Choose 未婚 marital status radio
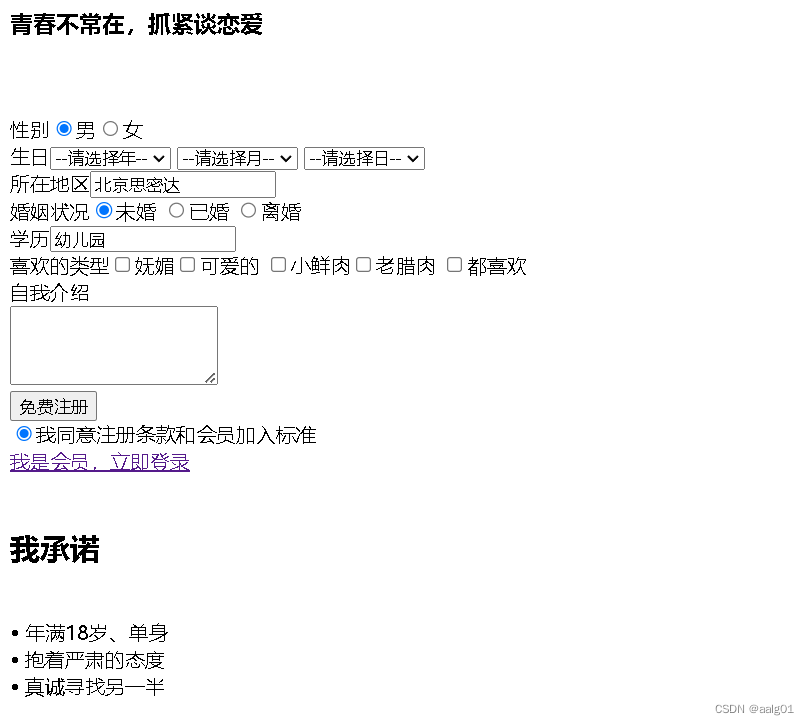Screen dimensions: 809x725 (104, 211)
